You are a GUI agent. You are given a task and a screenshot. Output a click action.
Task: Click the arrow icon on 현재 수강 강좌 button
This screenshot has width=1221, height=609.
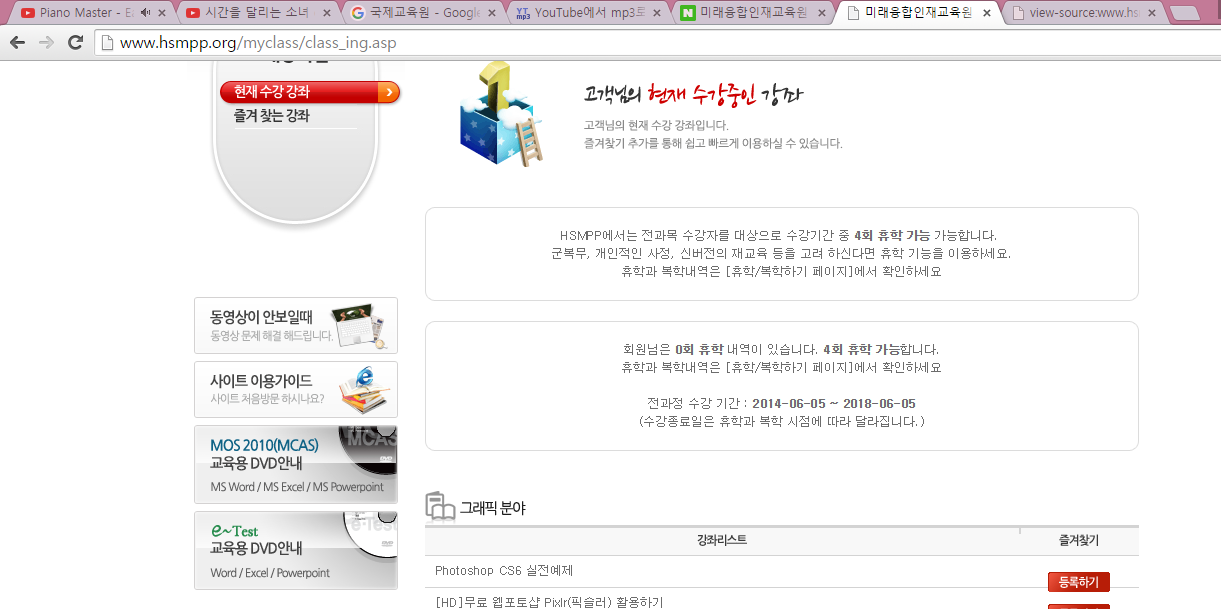[x=388, y=92]
